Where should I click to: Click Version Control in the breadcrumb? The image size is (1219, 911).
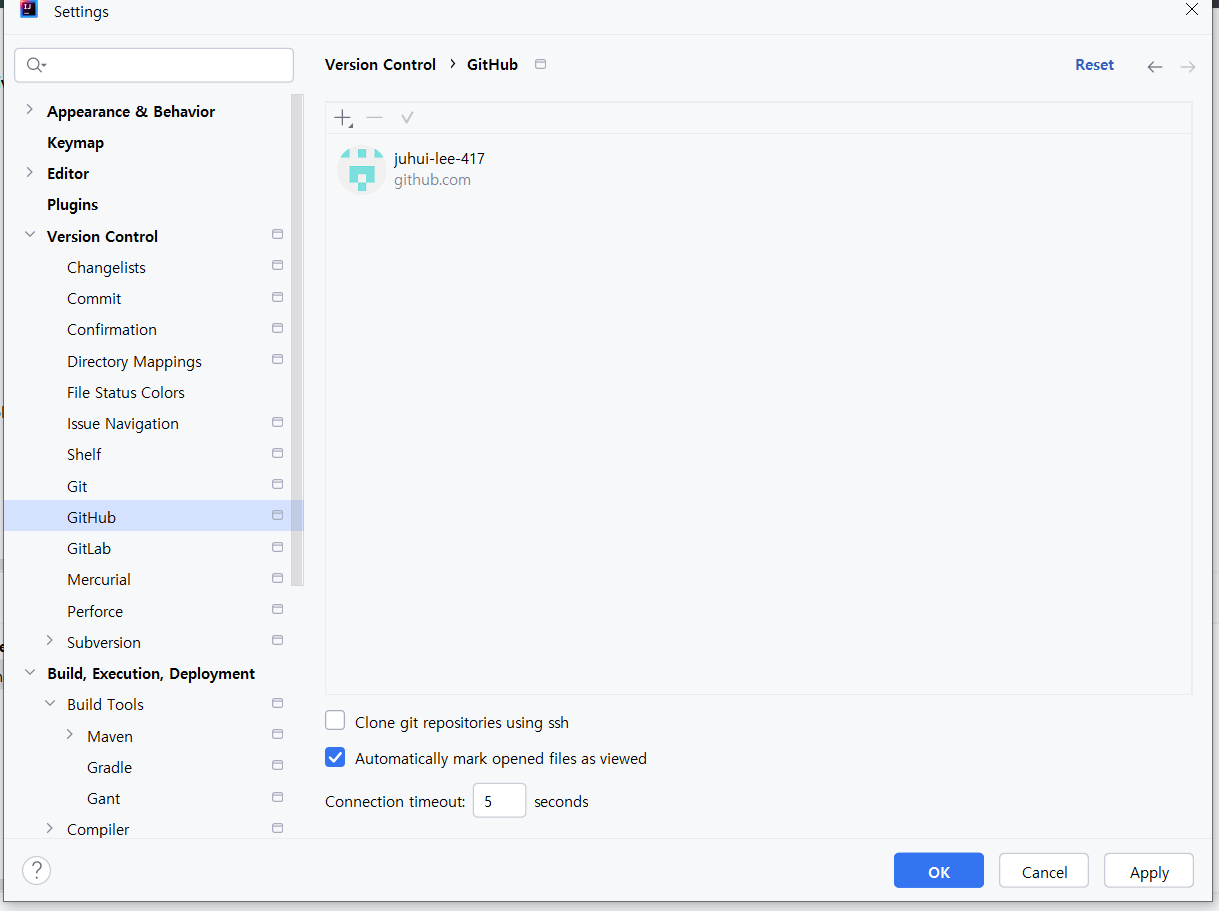coord(380,65)
